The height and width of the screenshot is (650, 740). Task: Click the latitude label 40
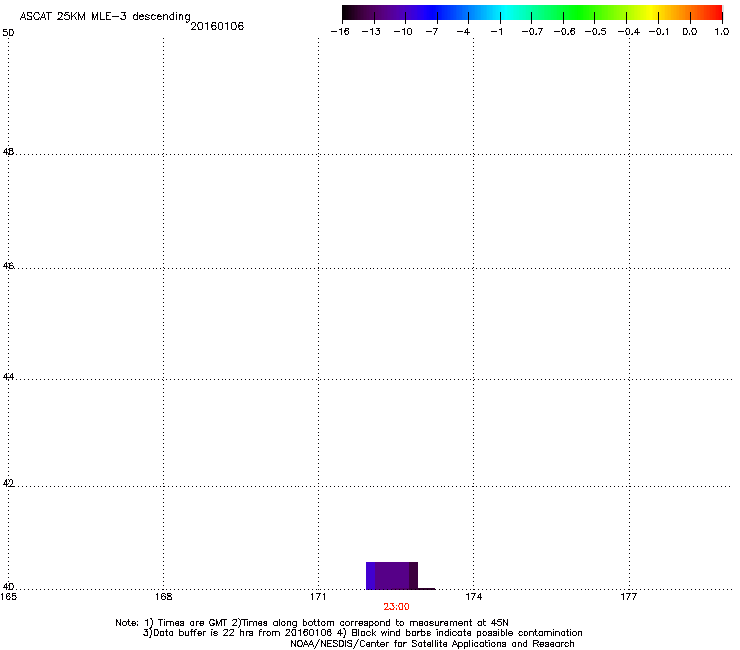pos(8,586)
